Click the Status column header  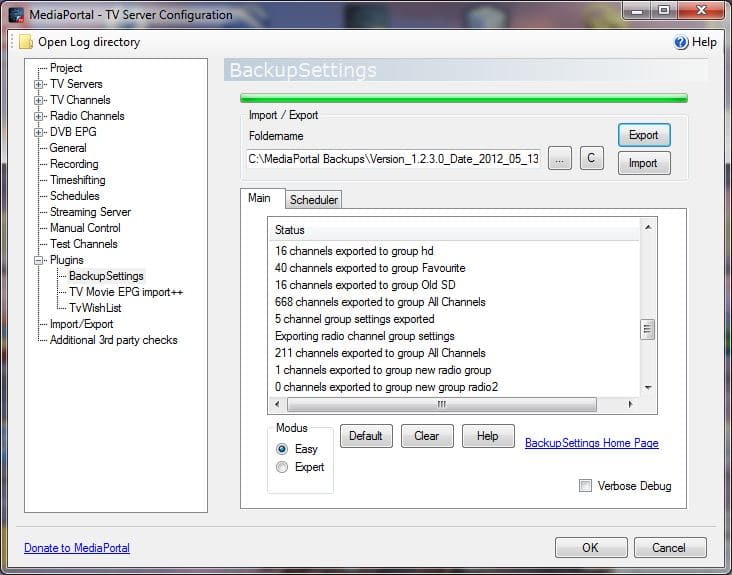(454, 230)
